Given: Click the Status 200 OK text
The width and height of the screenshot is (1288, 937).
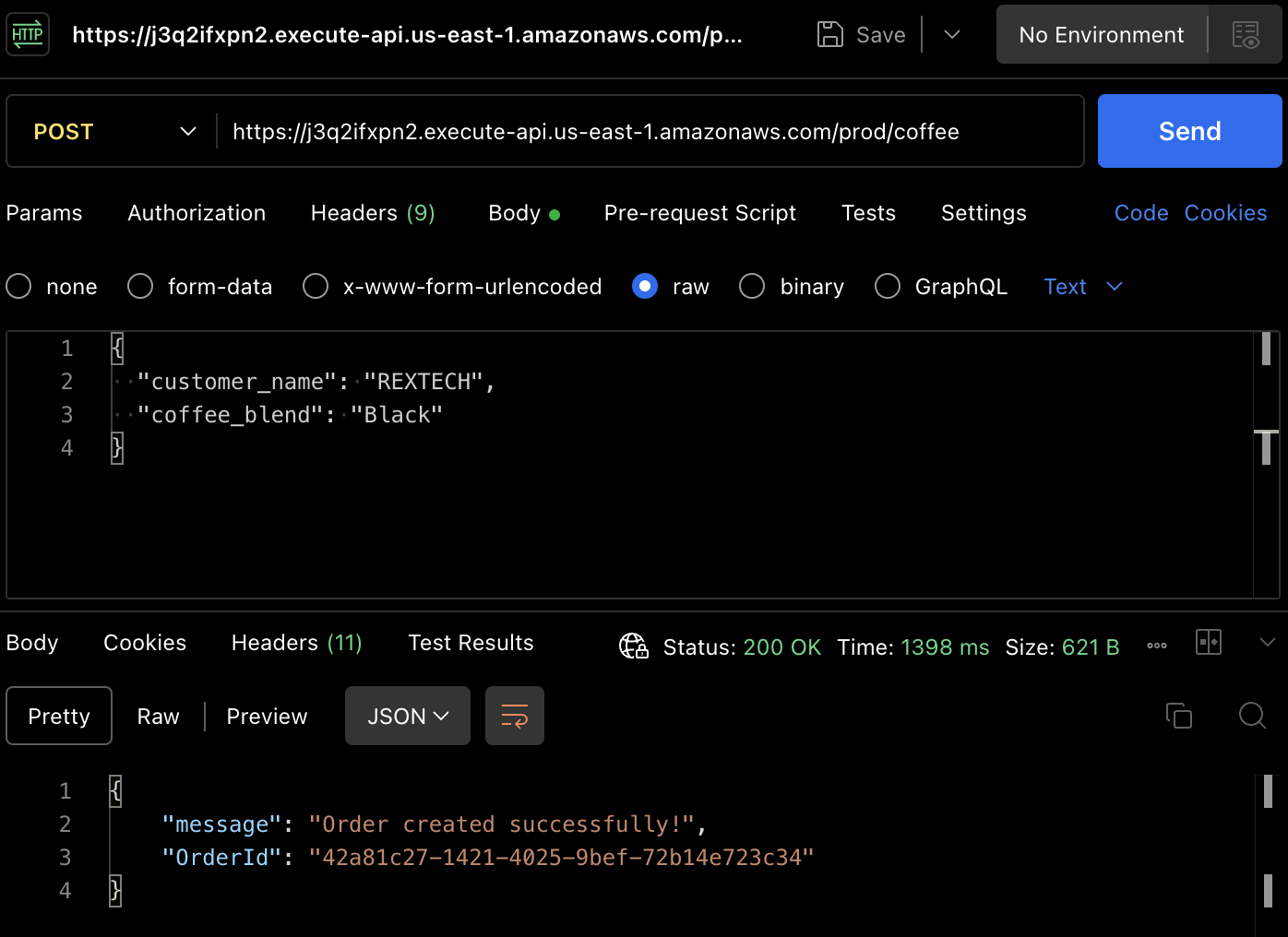Looking at the screenshot, I should click(x=742, y=647).
